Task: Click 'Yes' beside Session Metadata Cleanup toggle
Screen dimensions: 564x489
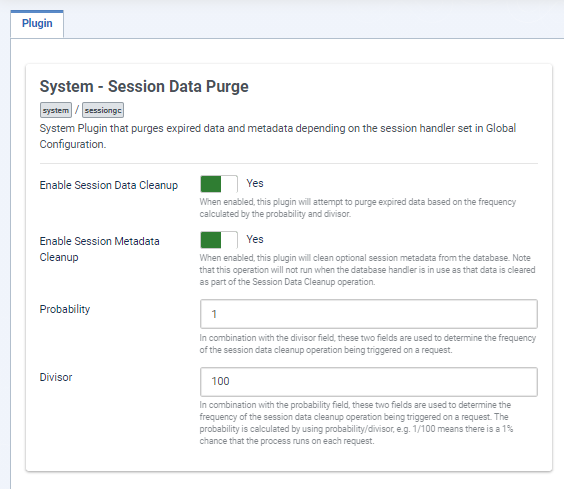Action: click(x=255, y=239)
